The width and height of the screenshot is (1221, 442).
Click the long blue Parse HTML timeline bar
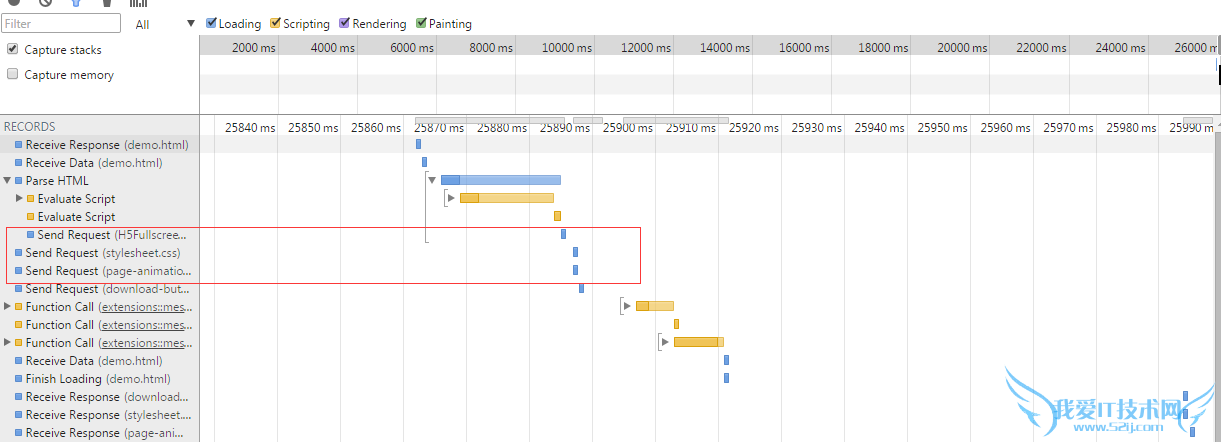click(x=501, y=180)
